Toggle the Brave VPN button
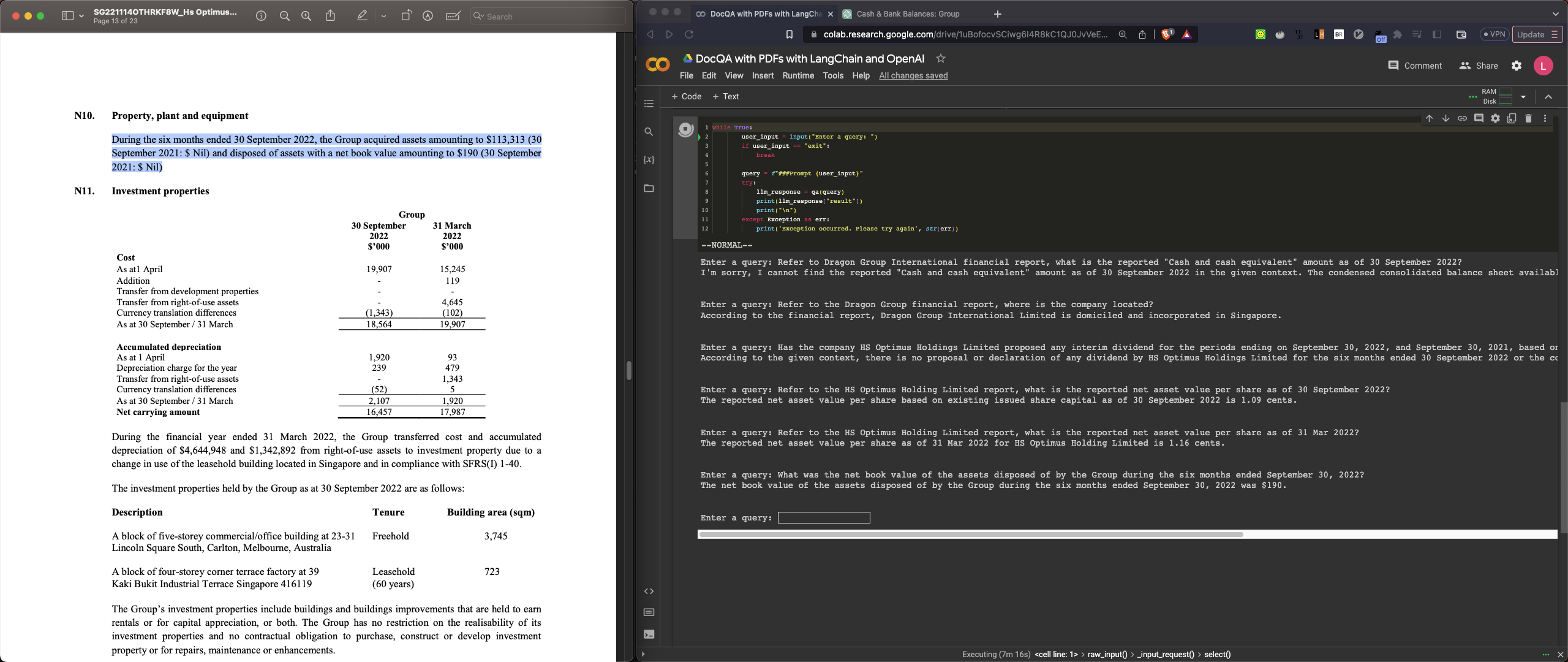Screen dimensions: 1568x662 1494,34
